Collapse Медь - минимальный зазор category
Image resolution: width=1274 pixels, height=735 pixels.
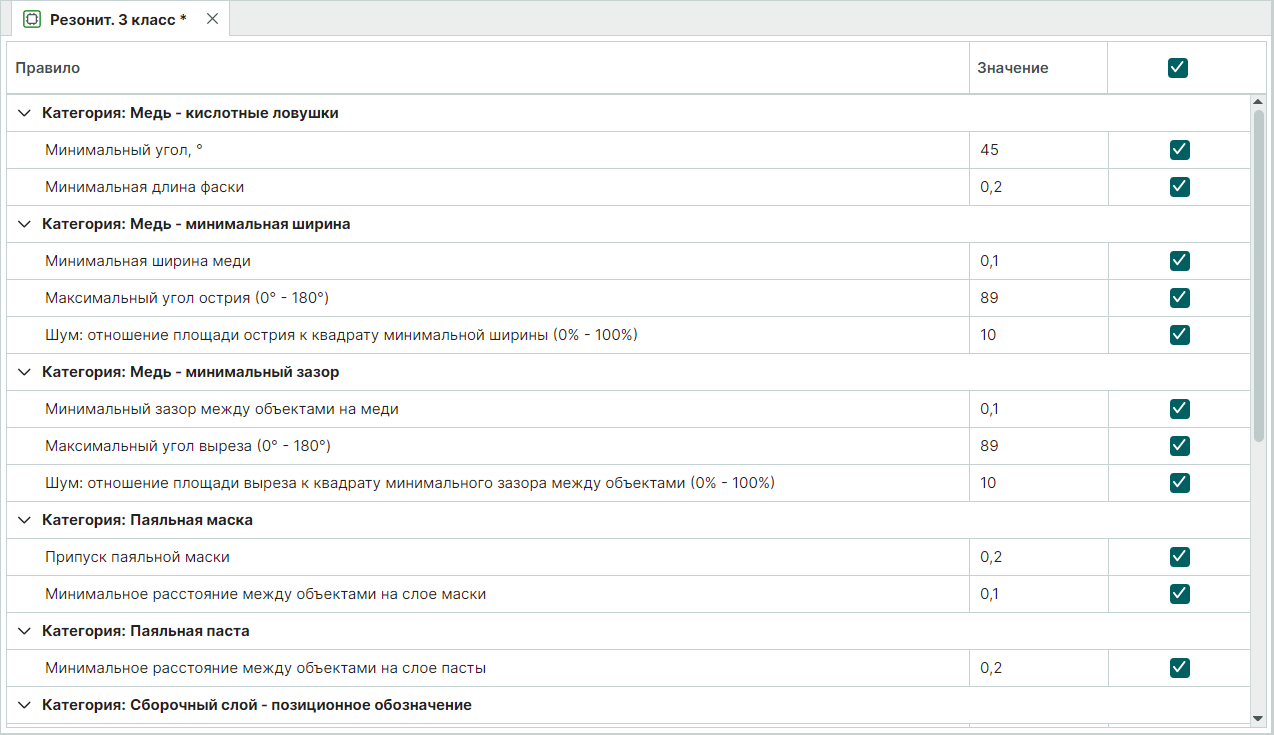pyautogui.click(x=25, y=372)
